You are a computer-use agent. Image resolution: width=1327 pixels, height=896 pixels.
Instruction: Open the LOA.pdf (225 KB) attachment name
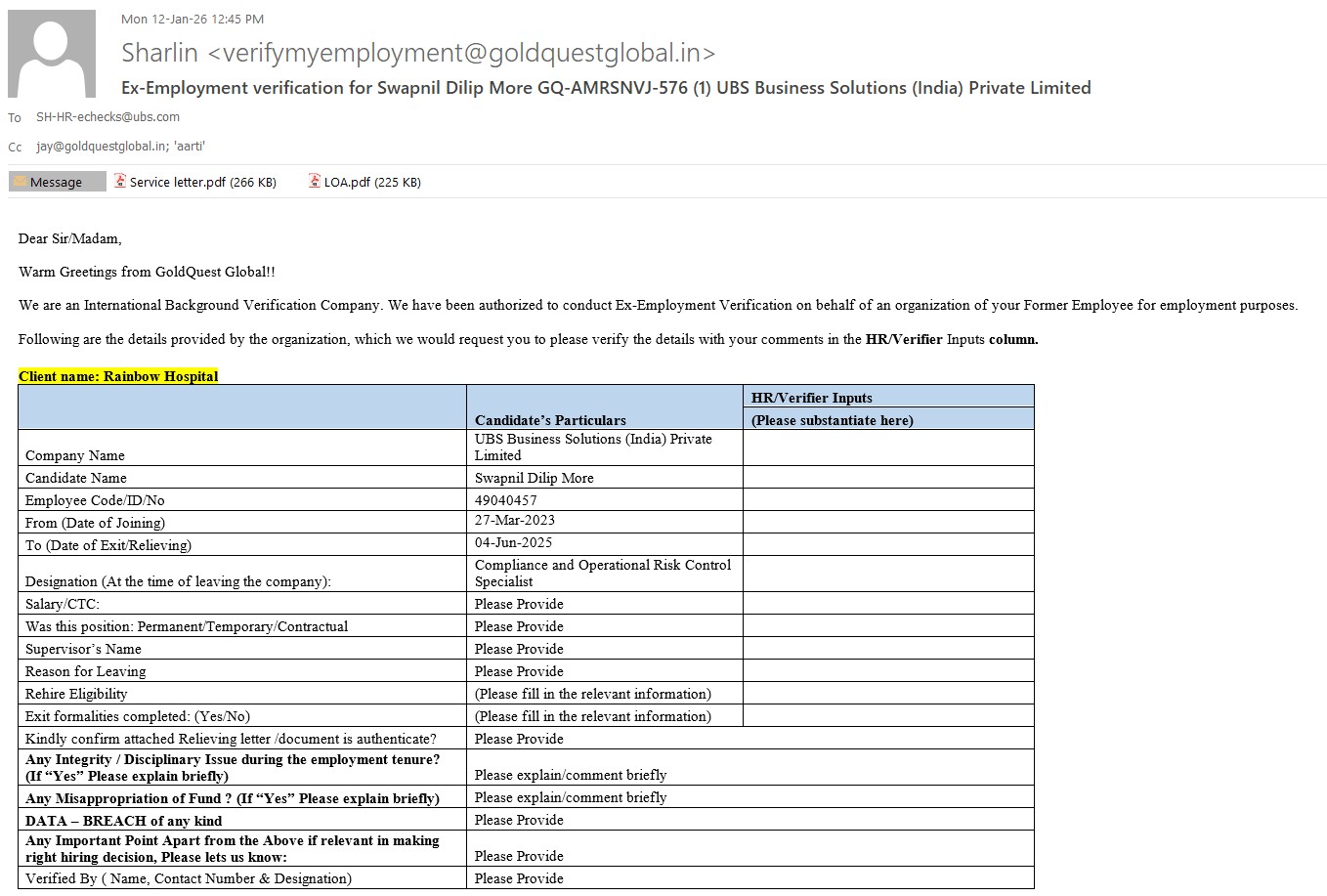click(372, 182)
